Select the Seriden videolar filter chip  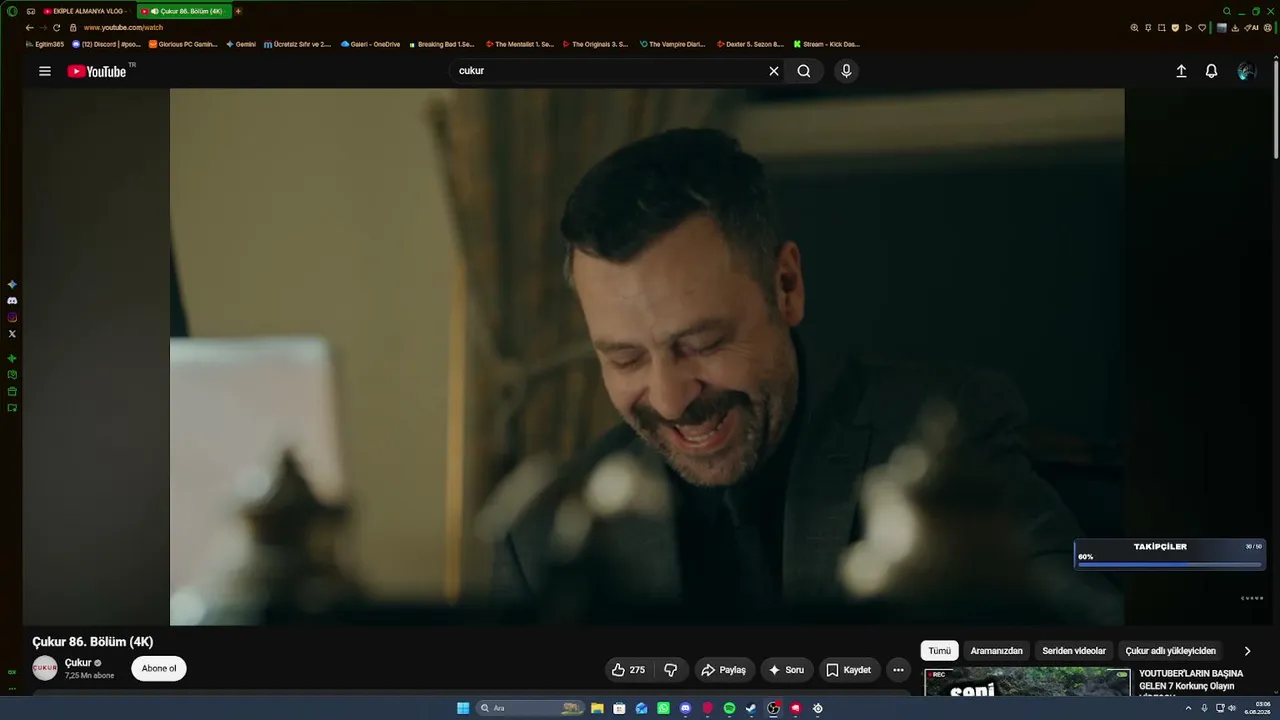1074,651
